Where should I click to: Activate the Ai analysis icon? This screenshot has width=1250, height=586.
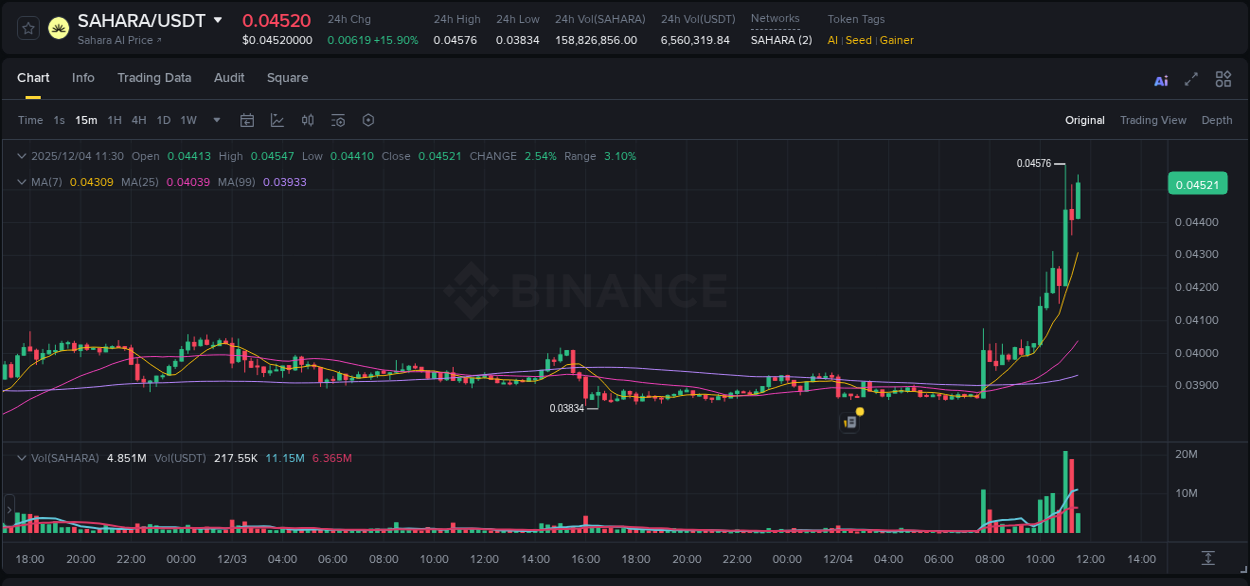(x=1160, y=79)
